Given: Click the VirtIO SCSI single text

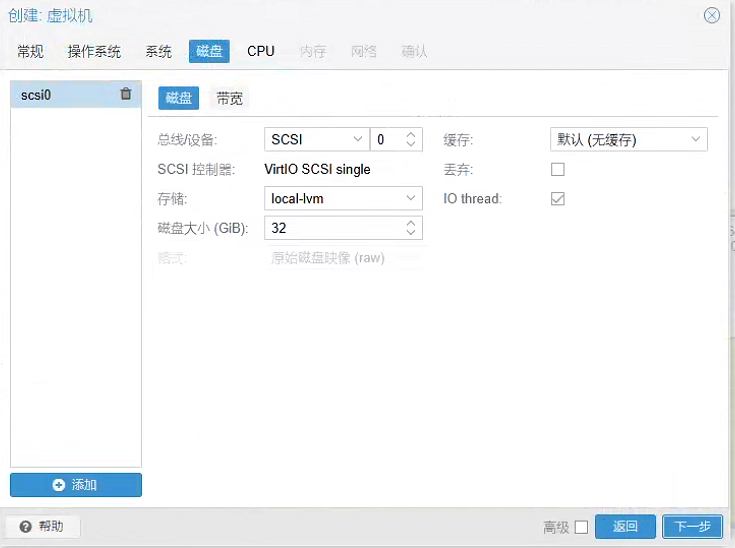Looking at the screenshot, I should (317, 169).
